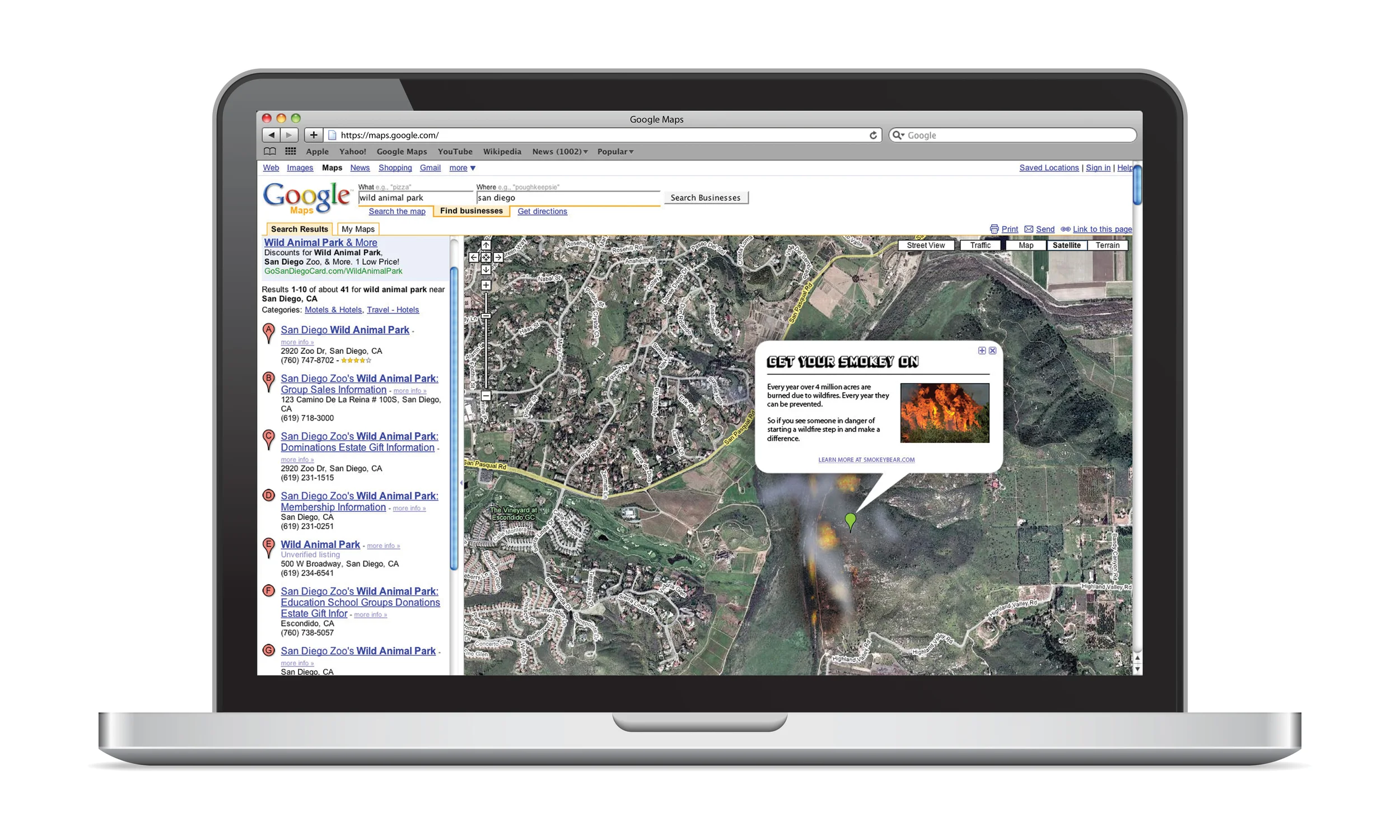
Task: Enable Traffic overlay
Action: (x=980, y=245)
